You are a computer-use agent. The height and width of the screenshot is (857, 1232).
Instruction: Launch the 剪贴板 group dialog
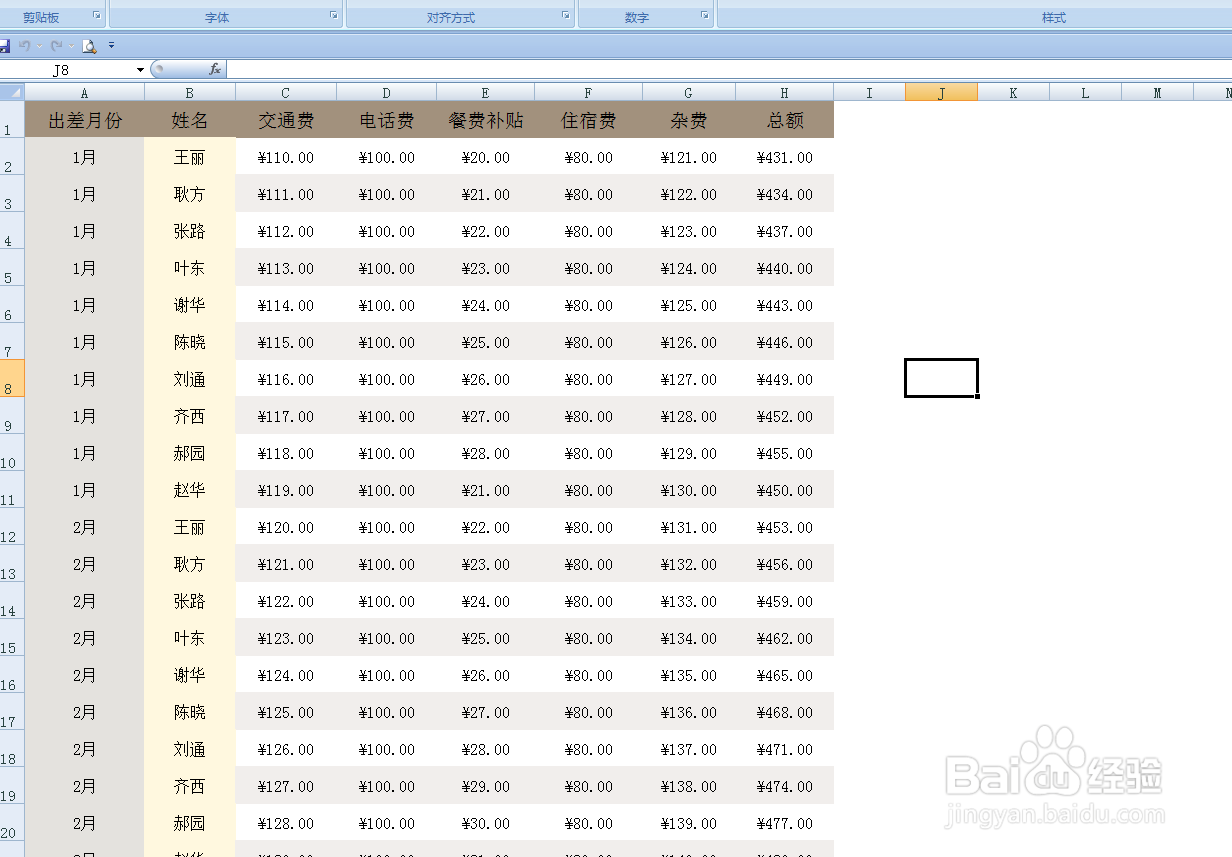pyautogui.click(x=96, y=15)
